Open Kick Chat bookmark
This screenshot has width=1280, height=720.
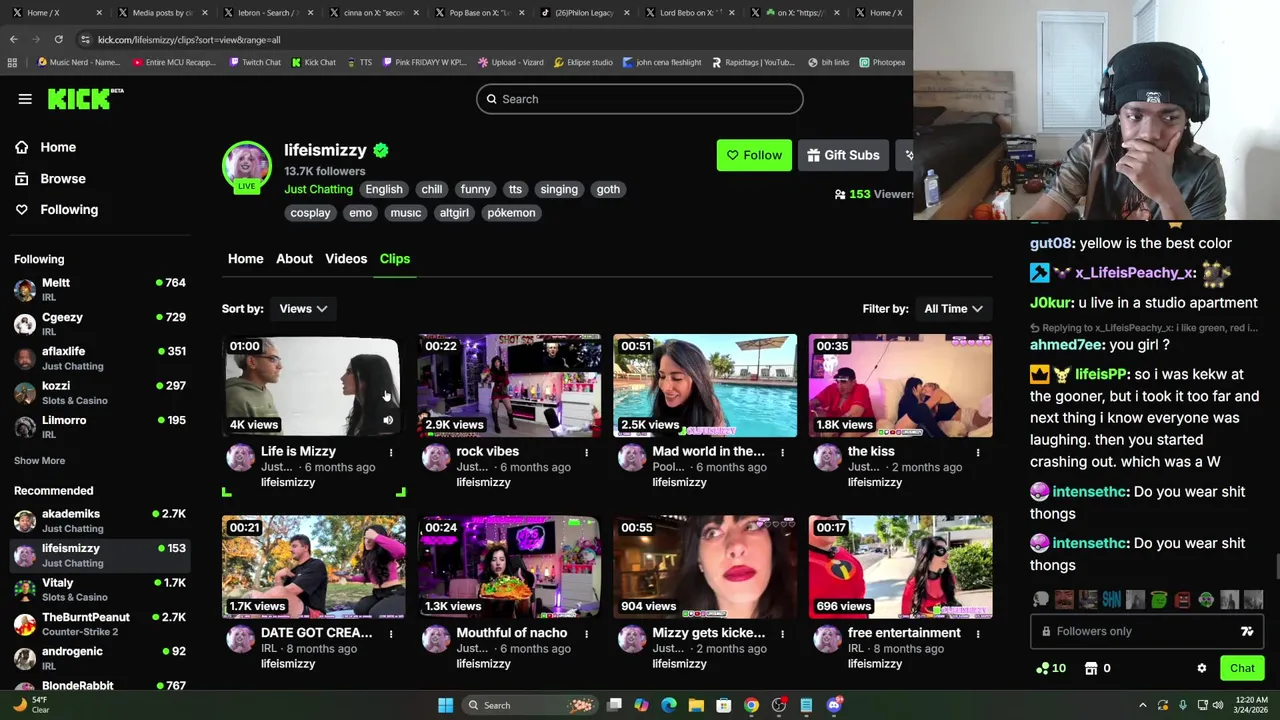(x=314, y=62)
